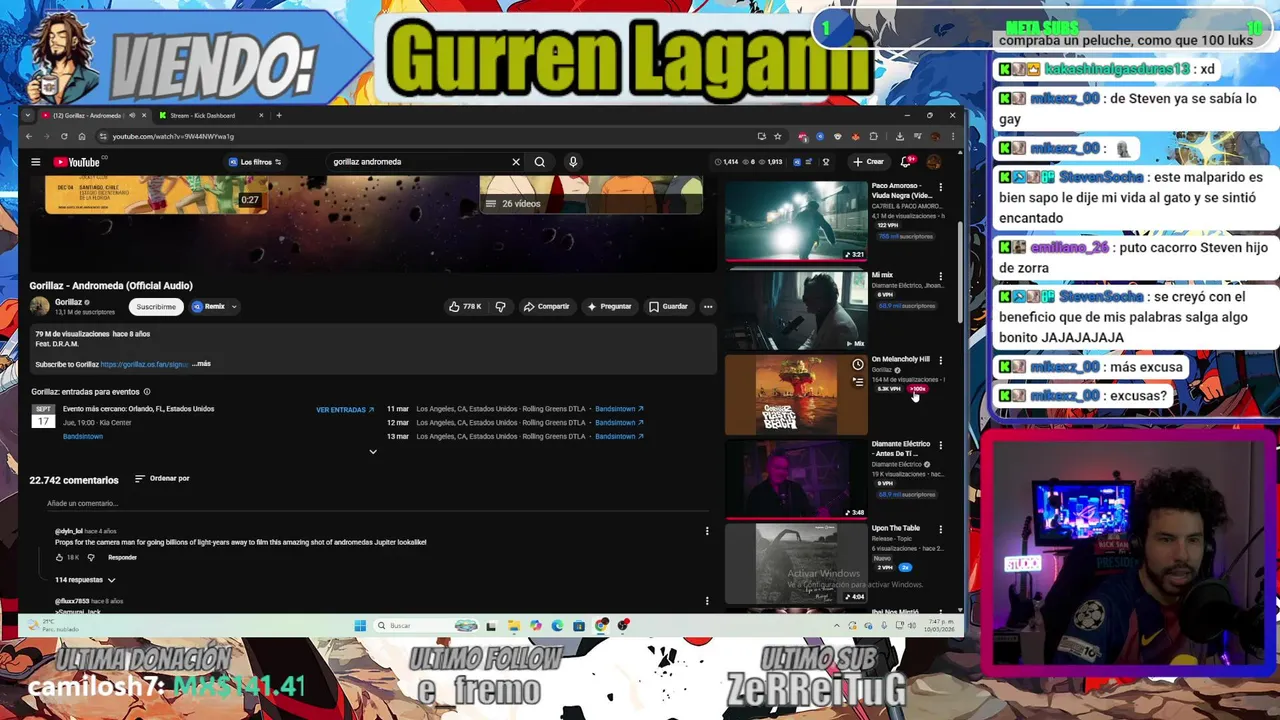
Task: Save the video with Guardar
Action: [668, 307]
